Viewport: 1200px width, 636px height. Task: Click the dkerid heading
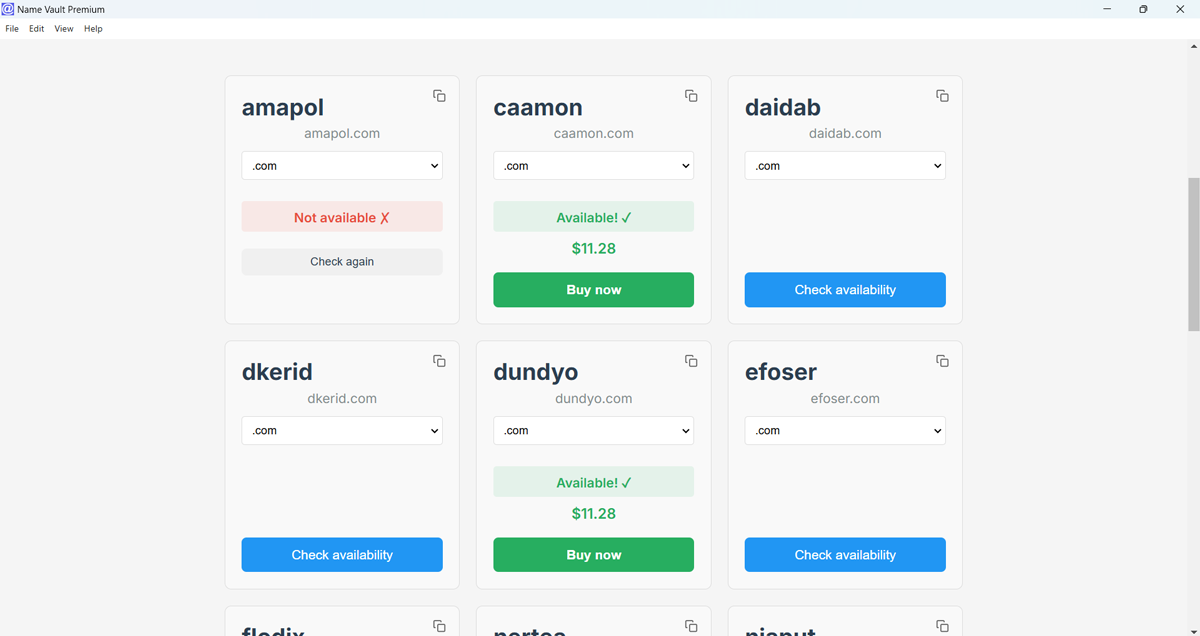click(277, 372)
